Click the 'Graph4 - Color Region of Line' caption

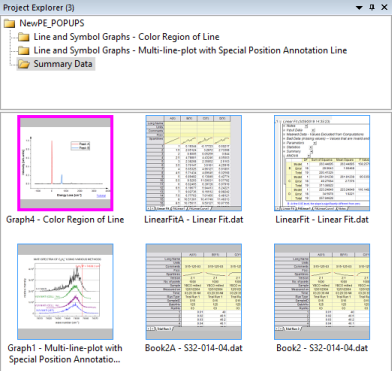point(65,220)
